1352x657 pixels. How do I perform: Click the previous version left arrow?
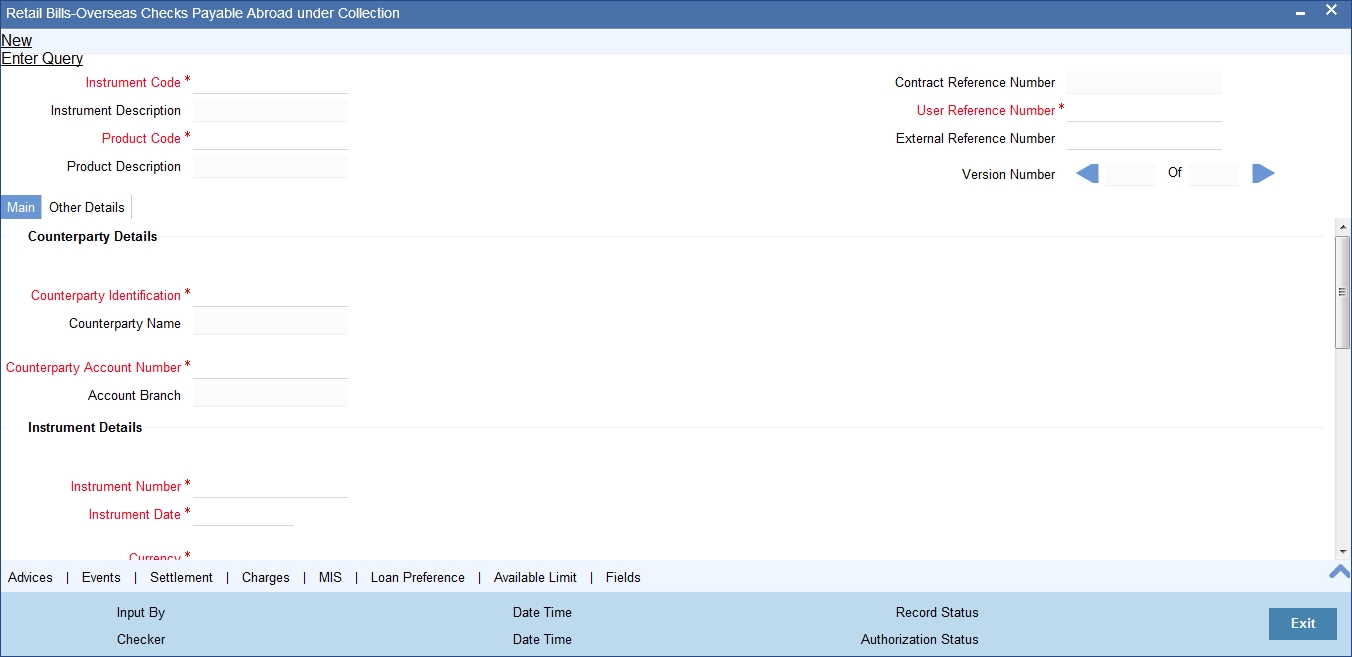point(1087,174)
